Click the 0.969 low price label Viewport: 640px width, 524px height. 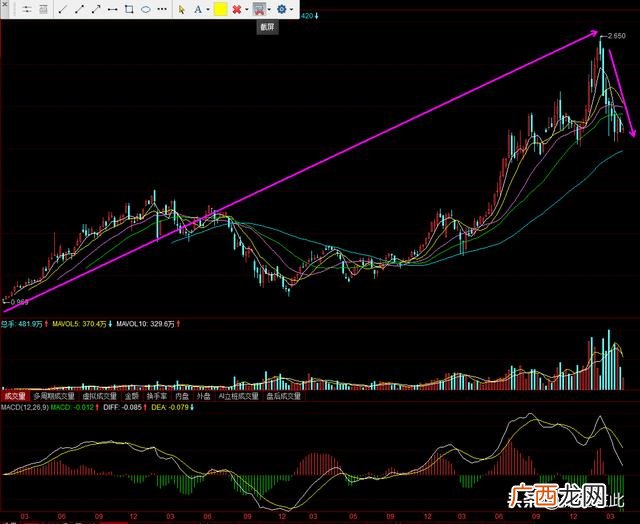(x=19, y=302)
